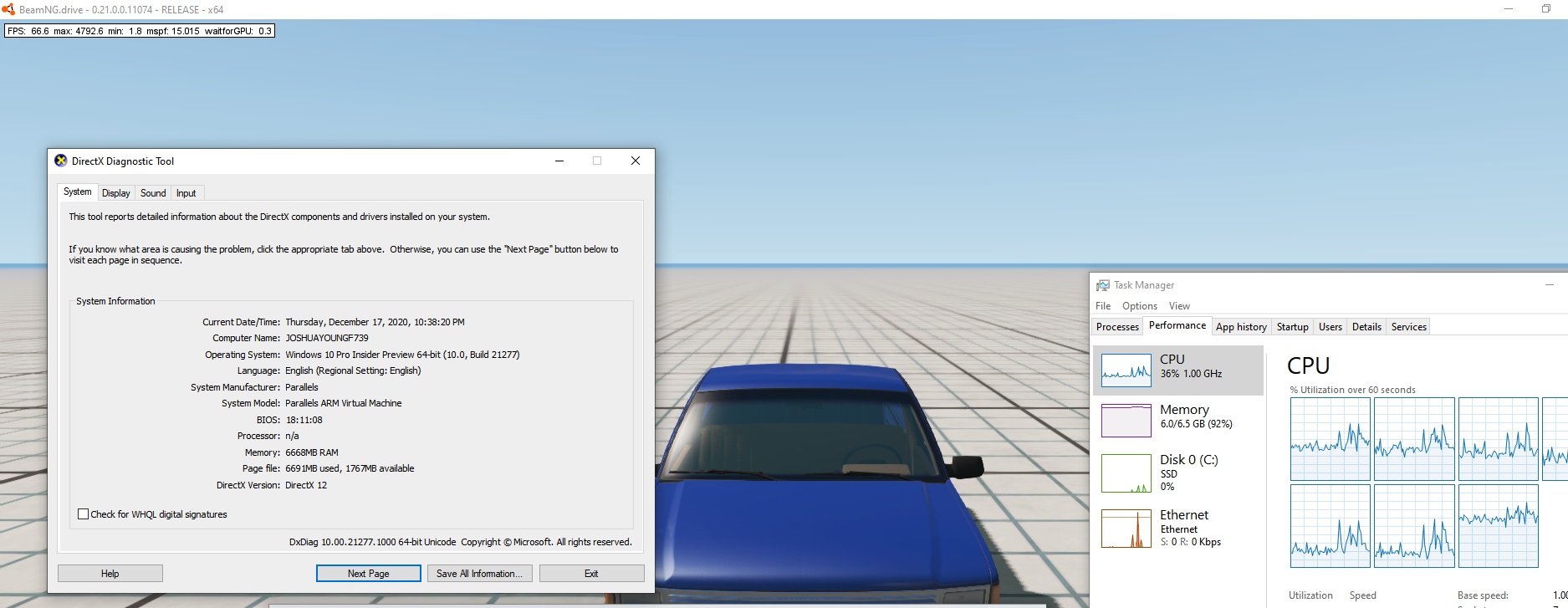Open Startup tab in Task Manager
Screen dimensions: 1568x608
tap(1292, 327)
